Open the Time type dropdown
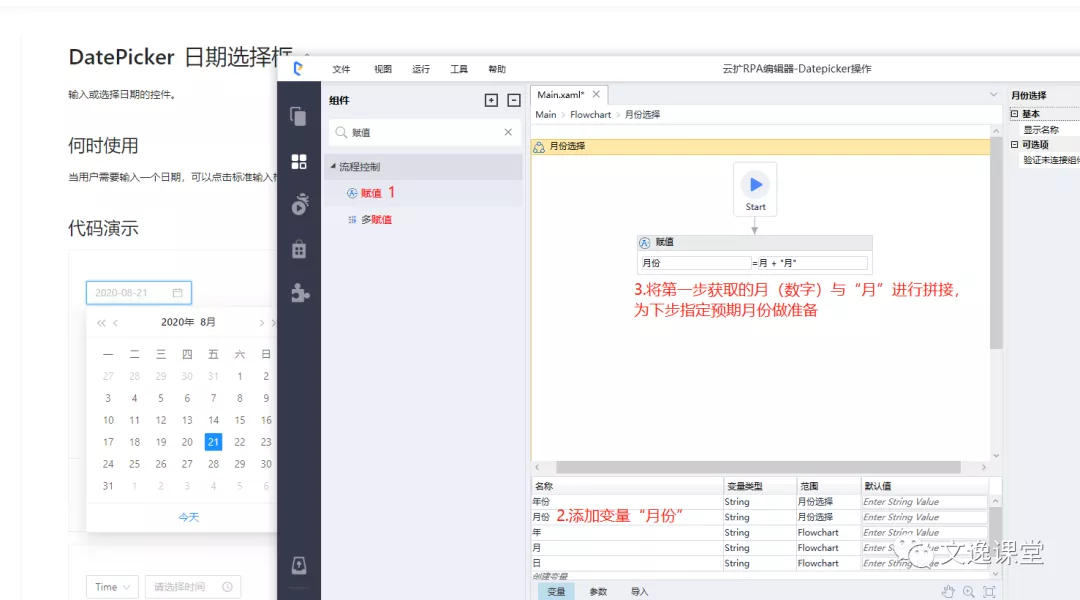This screenshot has height=600, width=1080. (x=113, y=587)
